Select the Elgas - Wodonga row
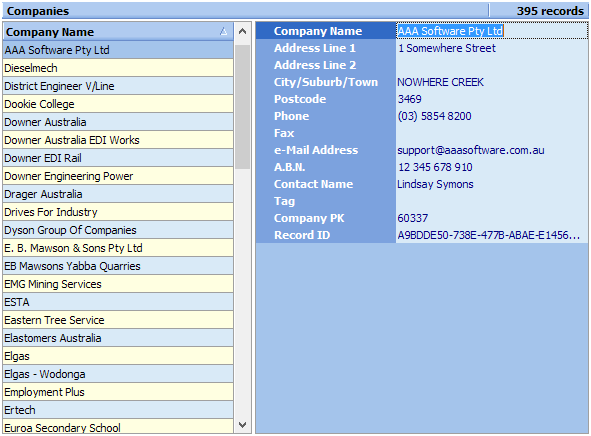The image size is (591, 436). click(x=118, y=374)
